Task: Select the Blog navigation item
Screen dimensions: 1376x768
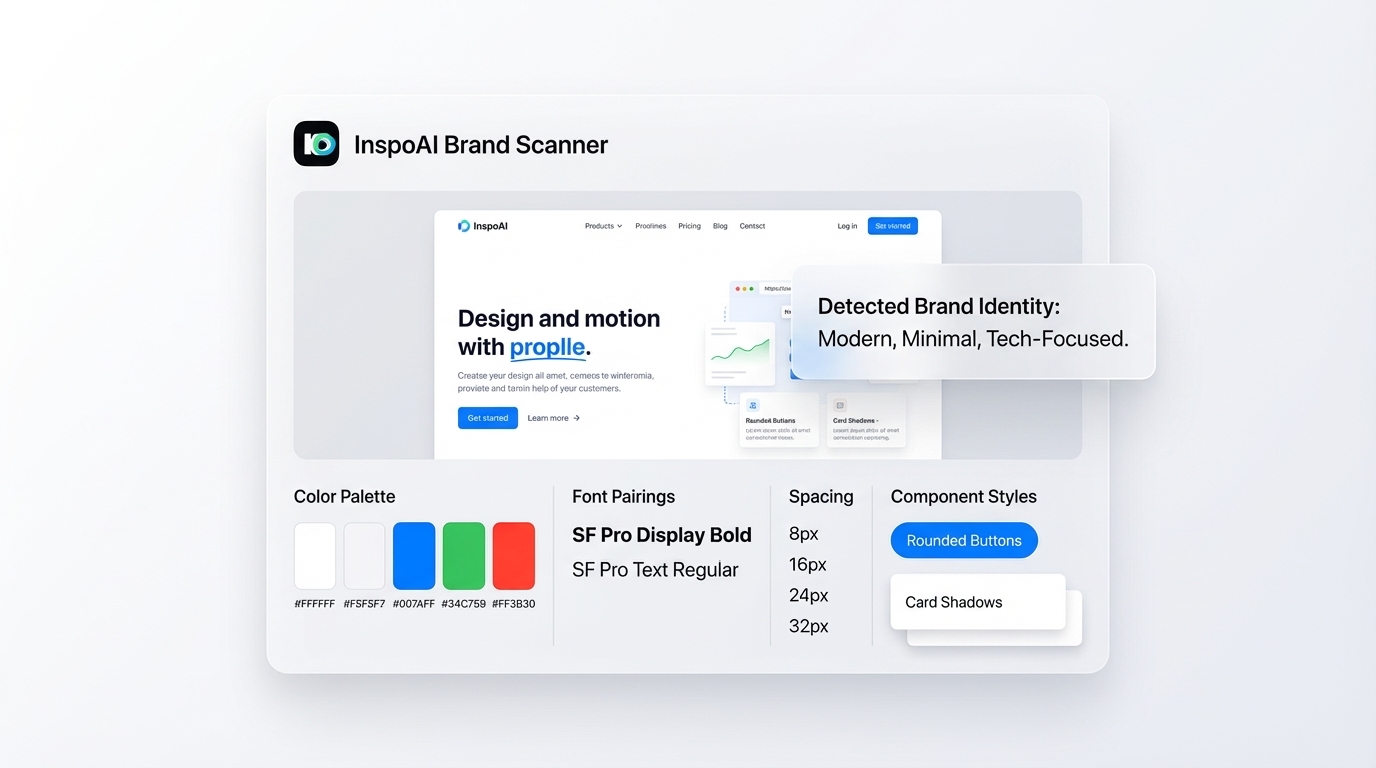Action: 720,226
